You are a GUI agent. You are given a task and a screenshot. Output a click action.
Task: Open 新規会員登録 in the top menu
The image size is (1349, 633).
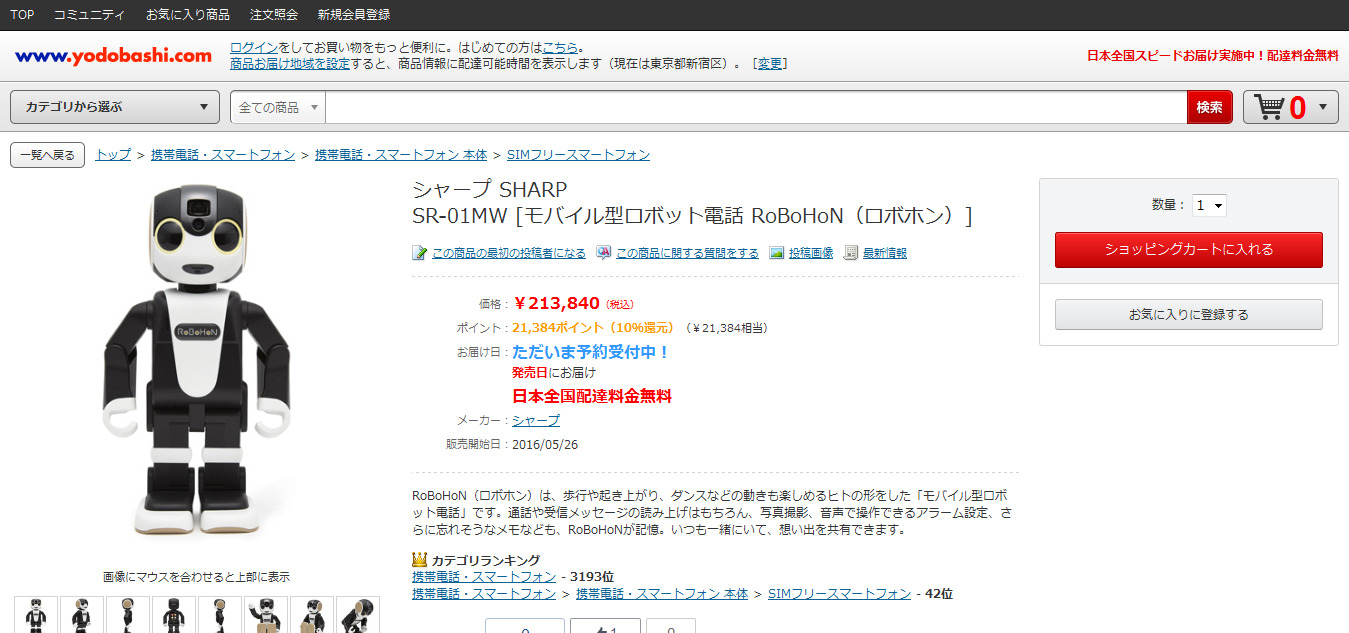353,15
